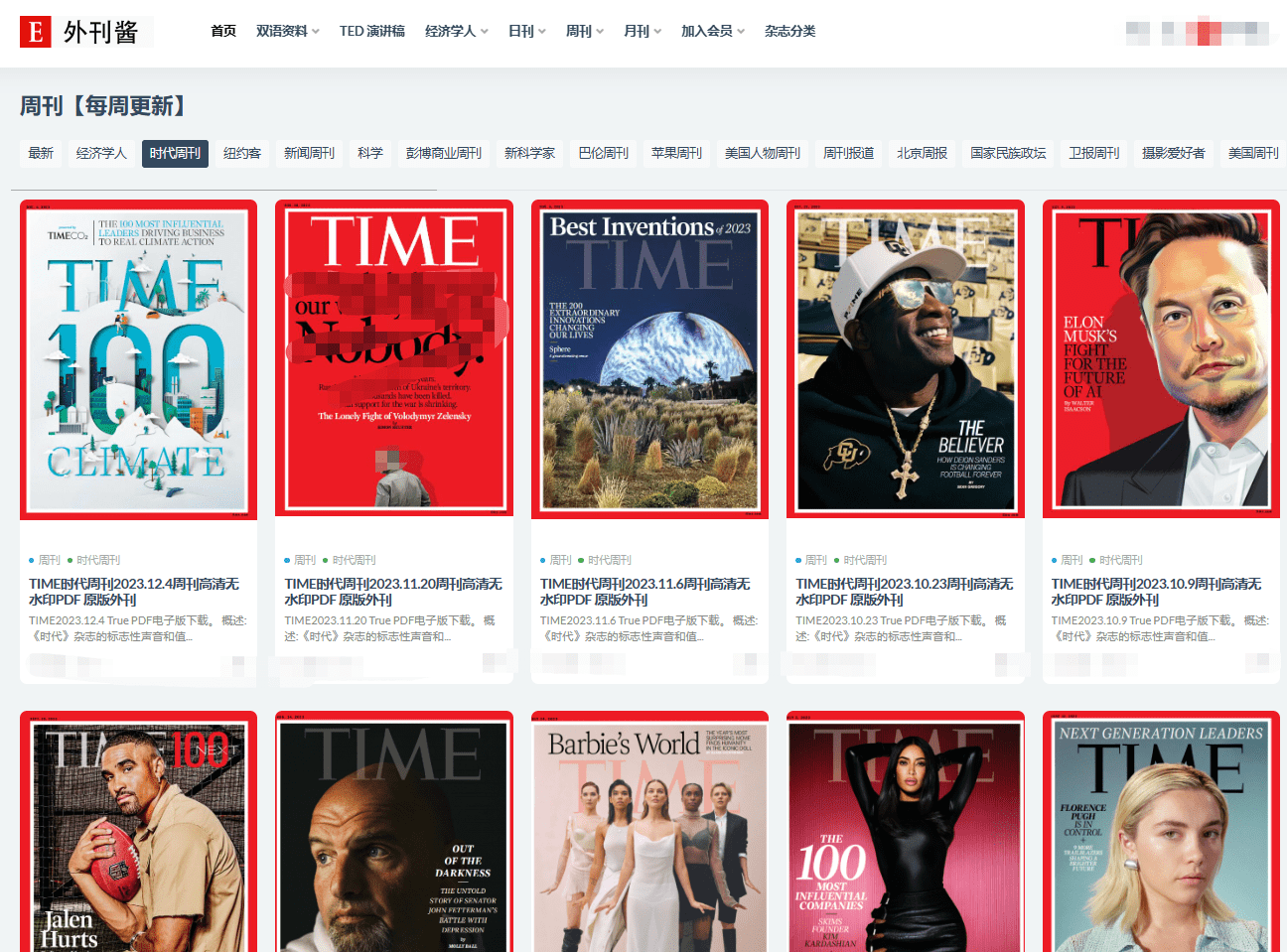Viewport: 1287px width, 952px height.
Task: Select the 彭博商业周刊 category tab
Action: point(444,153)
